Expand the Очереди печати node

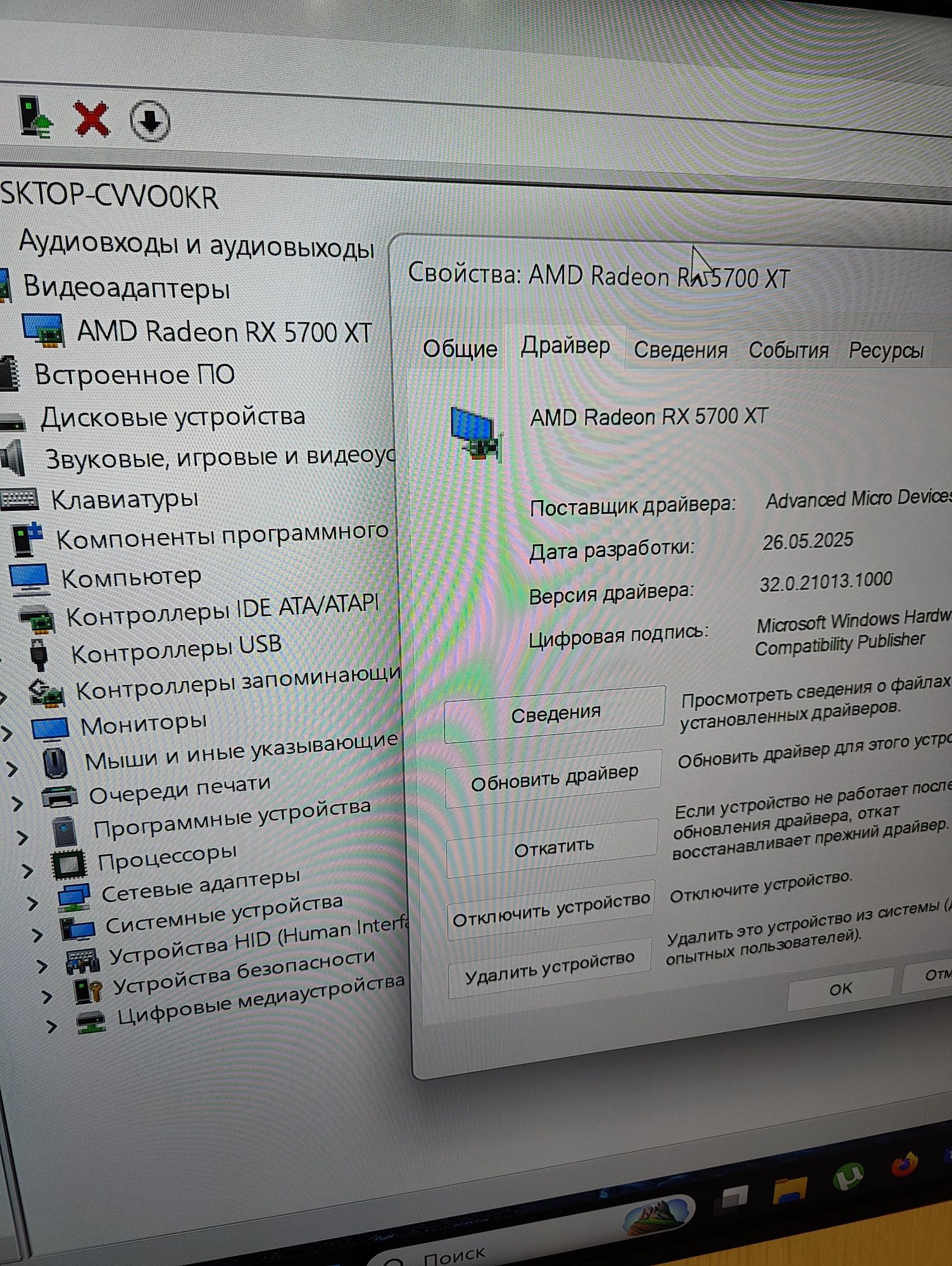coord(18,803)
